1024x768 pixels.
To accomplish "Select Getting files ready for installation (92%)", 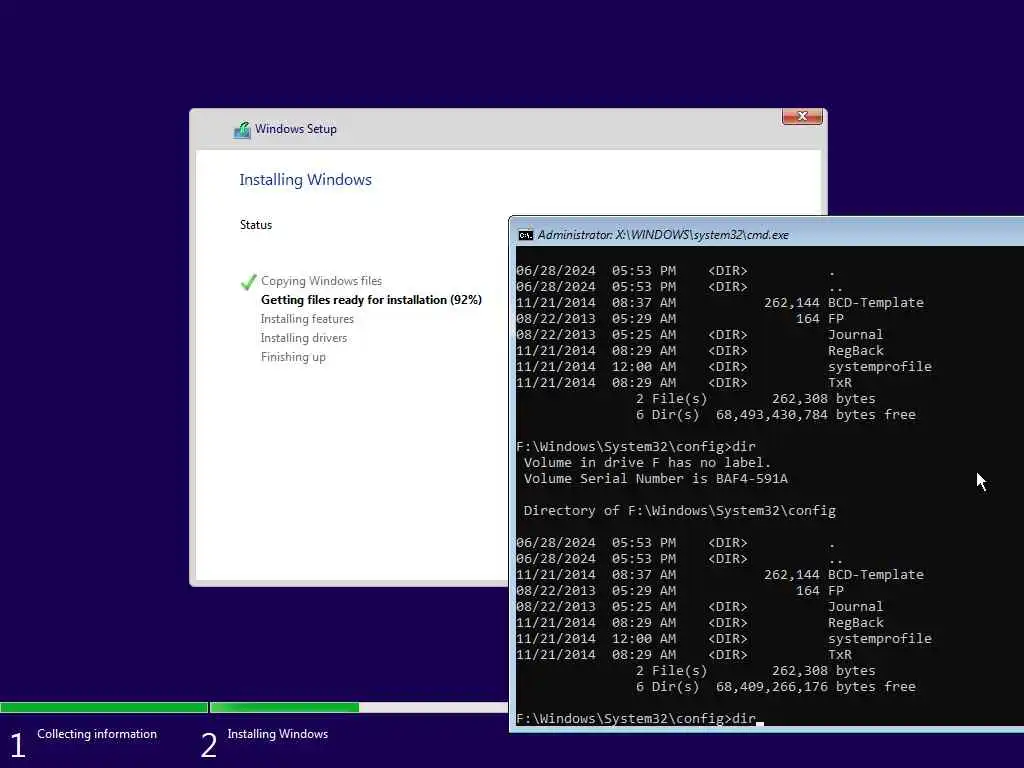I will [371, 300].
